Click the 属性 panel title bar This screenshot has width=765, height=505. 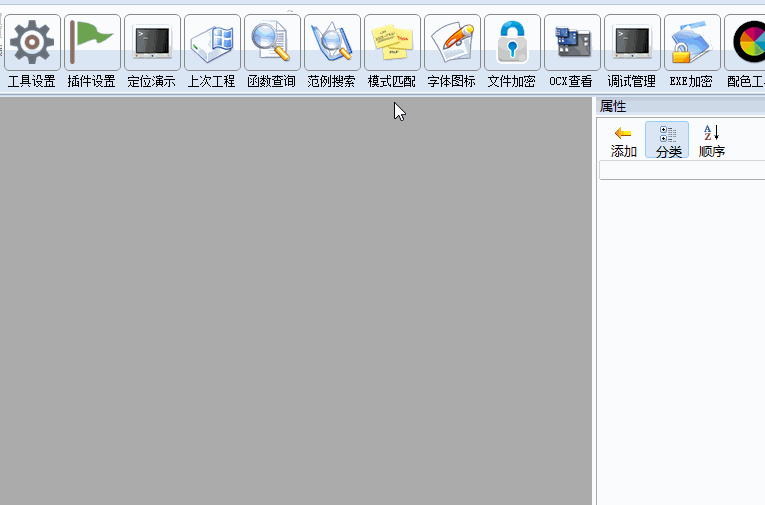(681, 106)
